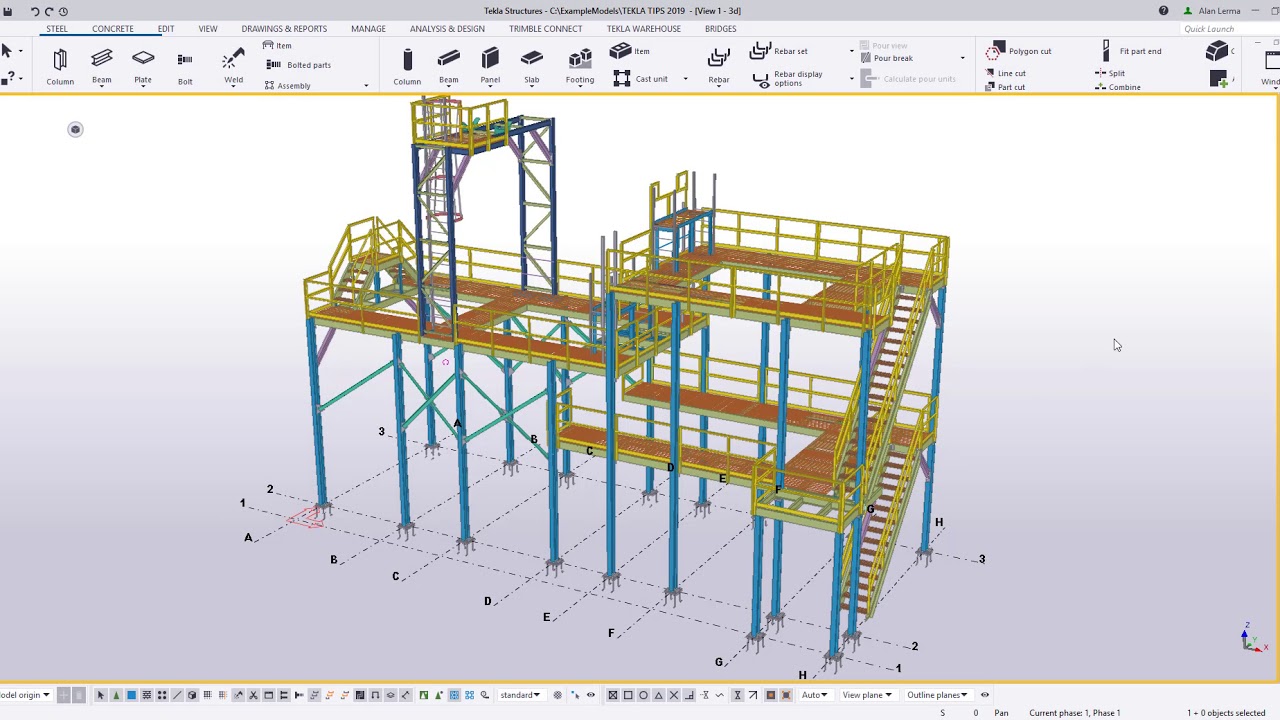Switch to the CONCRETE ribbon tab
The image size is (1280, 720).
point(113,29)
